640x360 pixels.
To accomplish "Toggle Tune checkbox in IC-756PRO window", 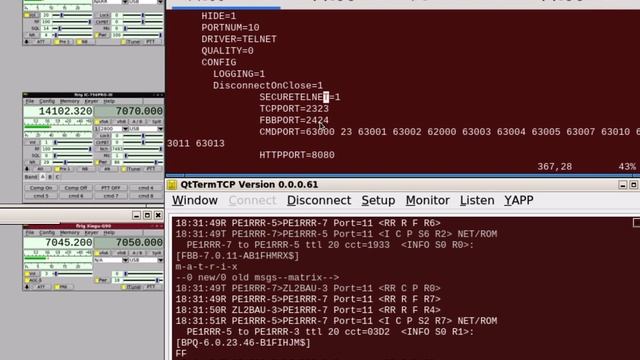I will click(x=131, y=169).
